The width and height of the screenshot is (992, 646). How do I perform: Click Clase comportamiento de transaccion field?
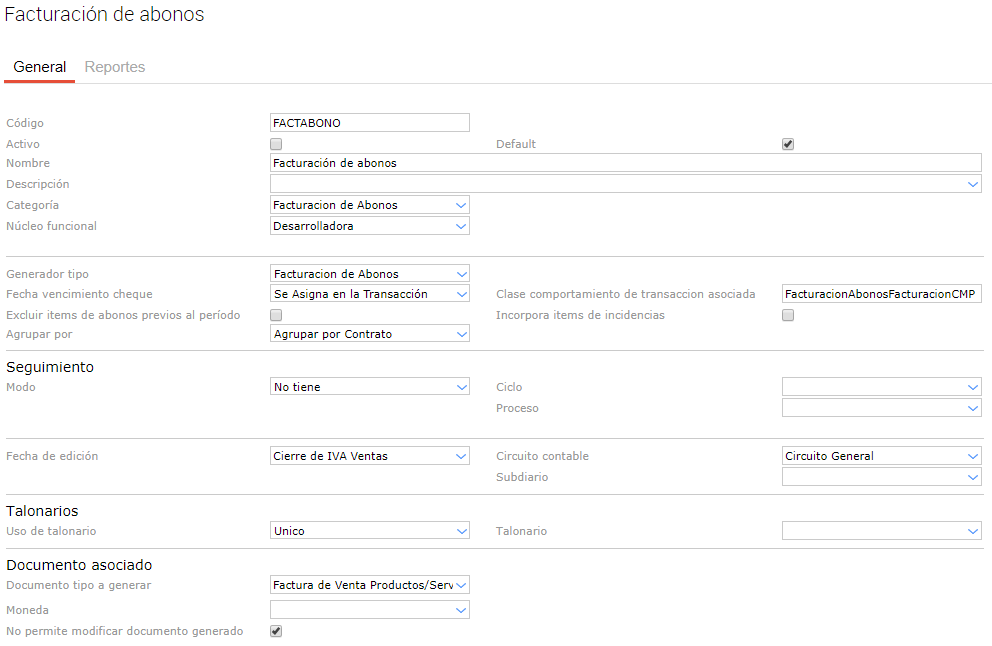(881, 294)
